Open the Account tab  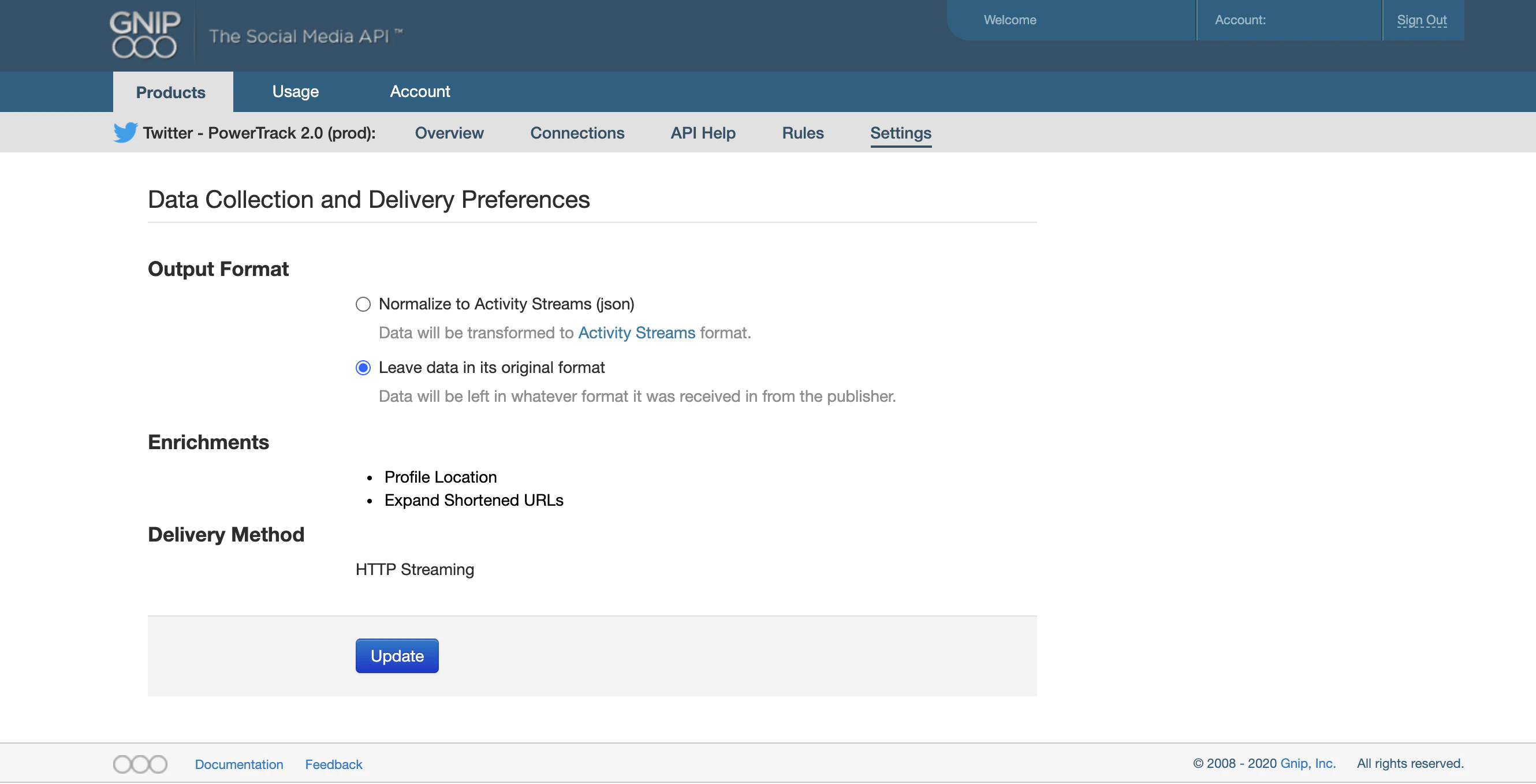pos(420,91)
